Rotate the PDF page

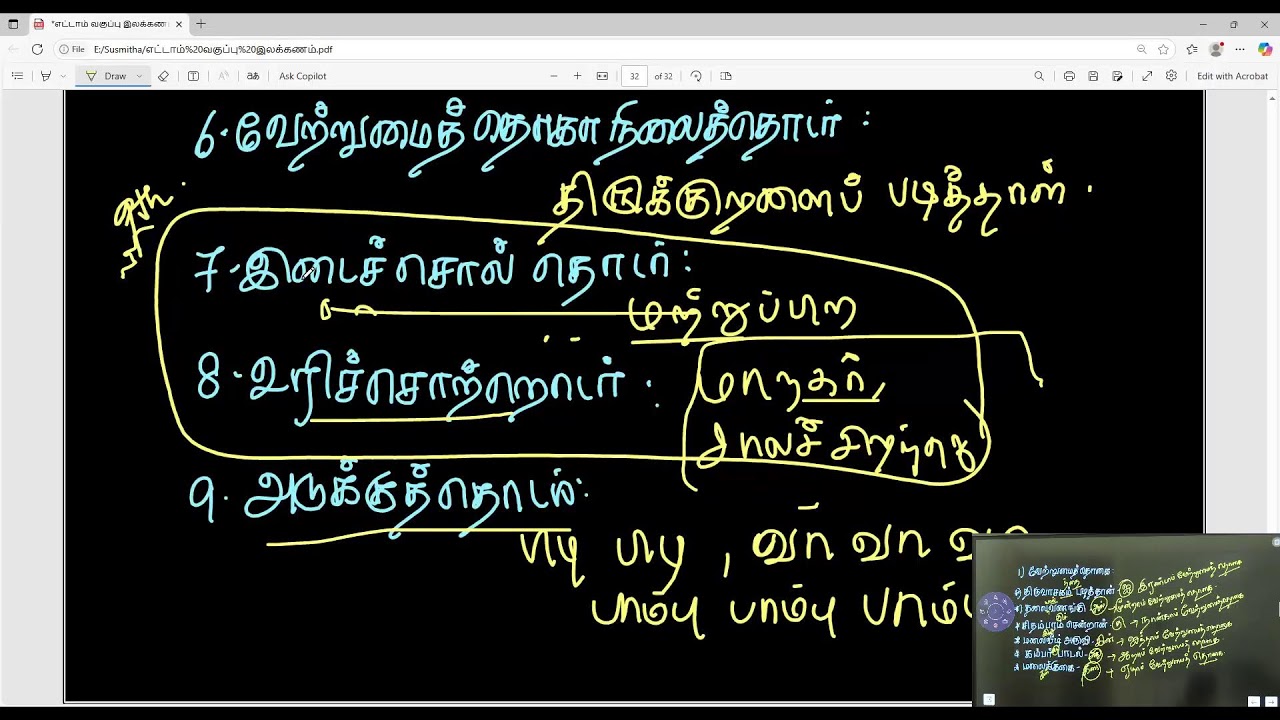[696, 76]
